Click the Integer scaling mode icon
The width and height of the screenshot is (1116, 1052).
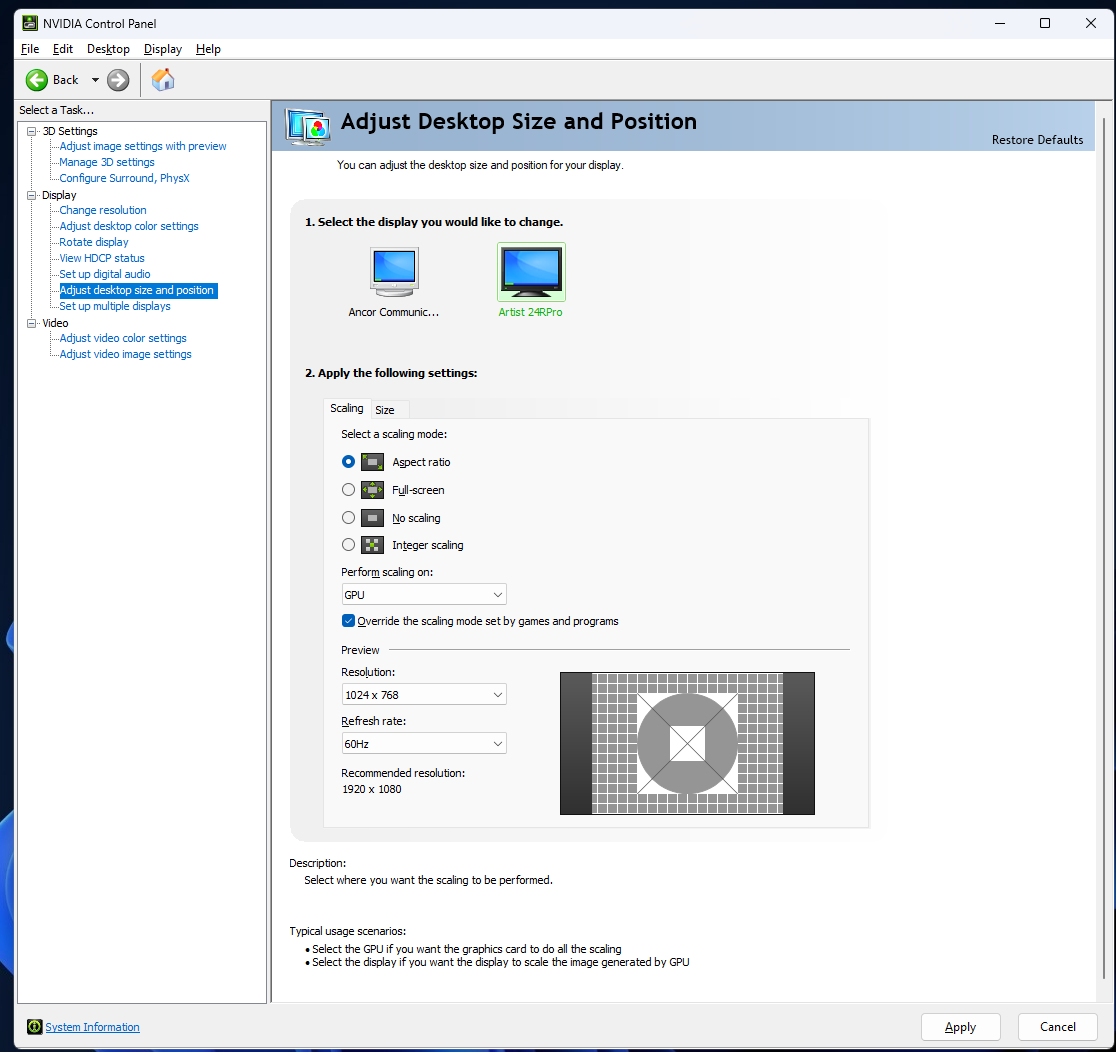372,544
